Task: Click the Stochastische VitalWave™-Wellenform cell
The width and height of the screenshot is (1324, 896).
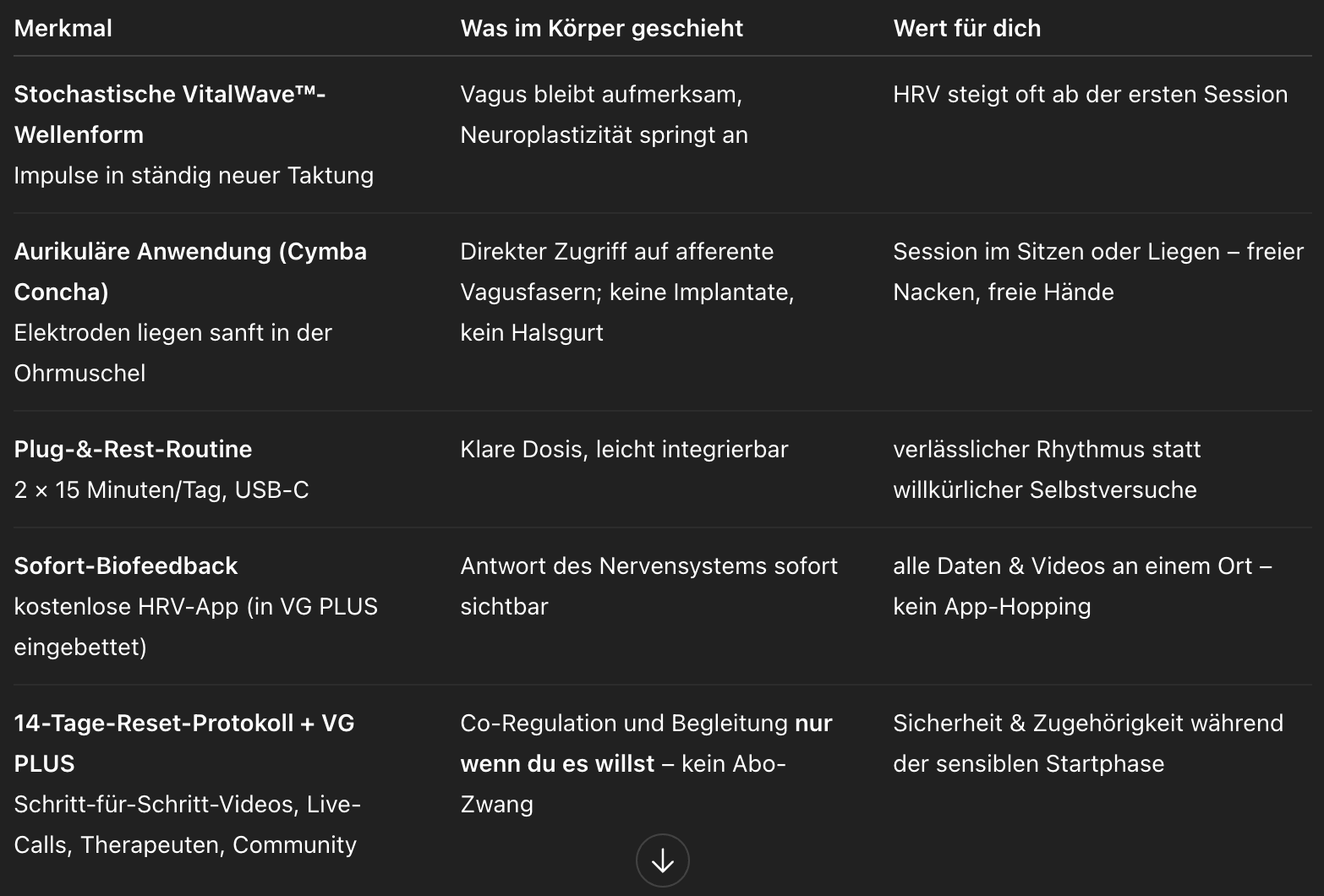Action: (x=170, y=114)
